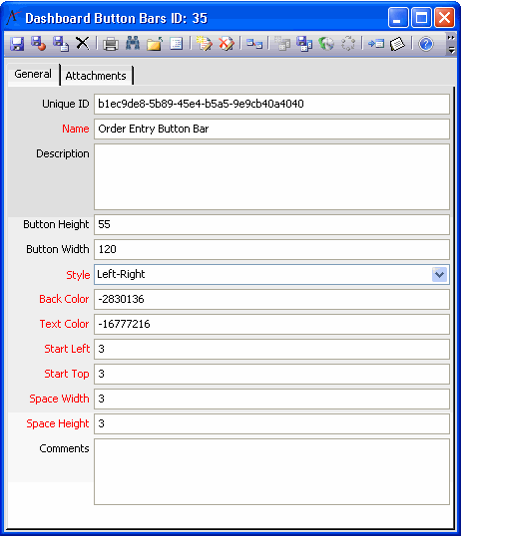Click the Button Width field showing 120

click(272, 249)
